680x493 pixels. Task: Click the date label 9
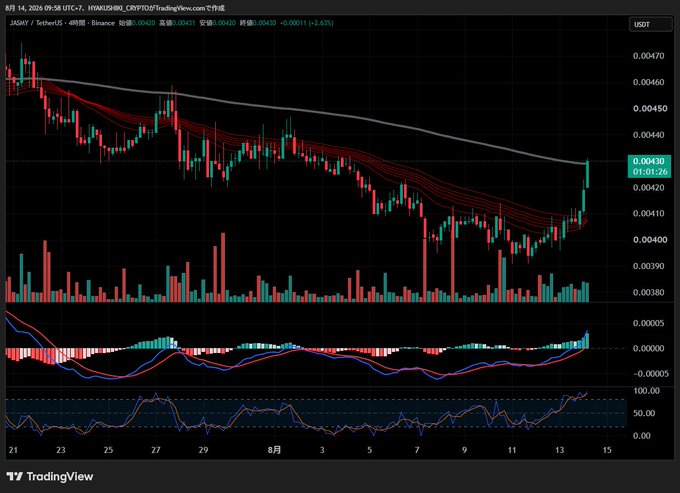464,450
